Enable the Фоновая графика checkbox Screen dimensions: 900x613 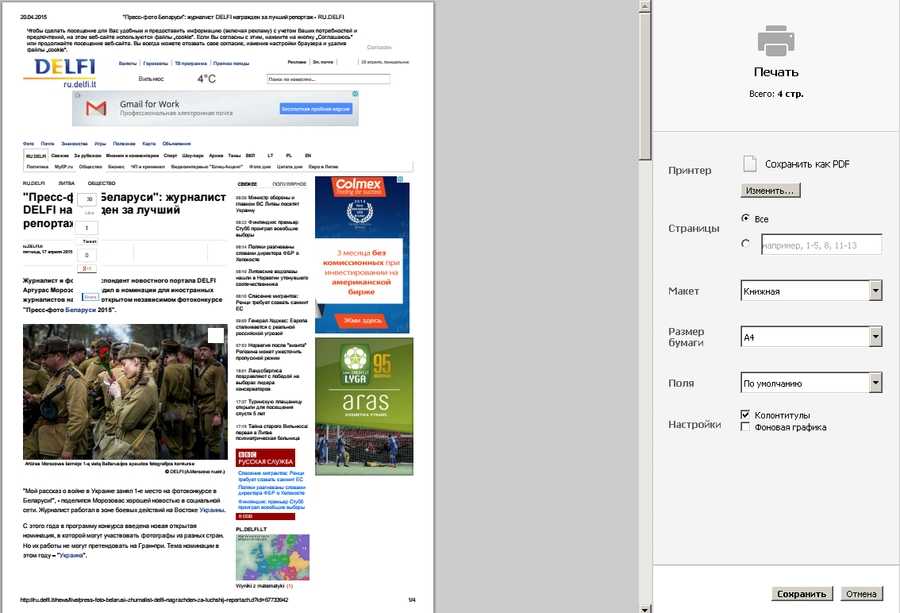pos(745,427)
